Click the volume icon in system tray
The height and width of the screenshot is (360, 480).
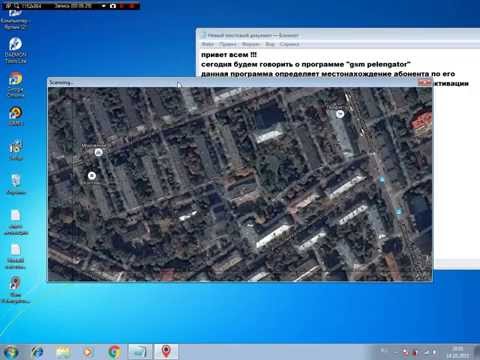tap(435, 352)
